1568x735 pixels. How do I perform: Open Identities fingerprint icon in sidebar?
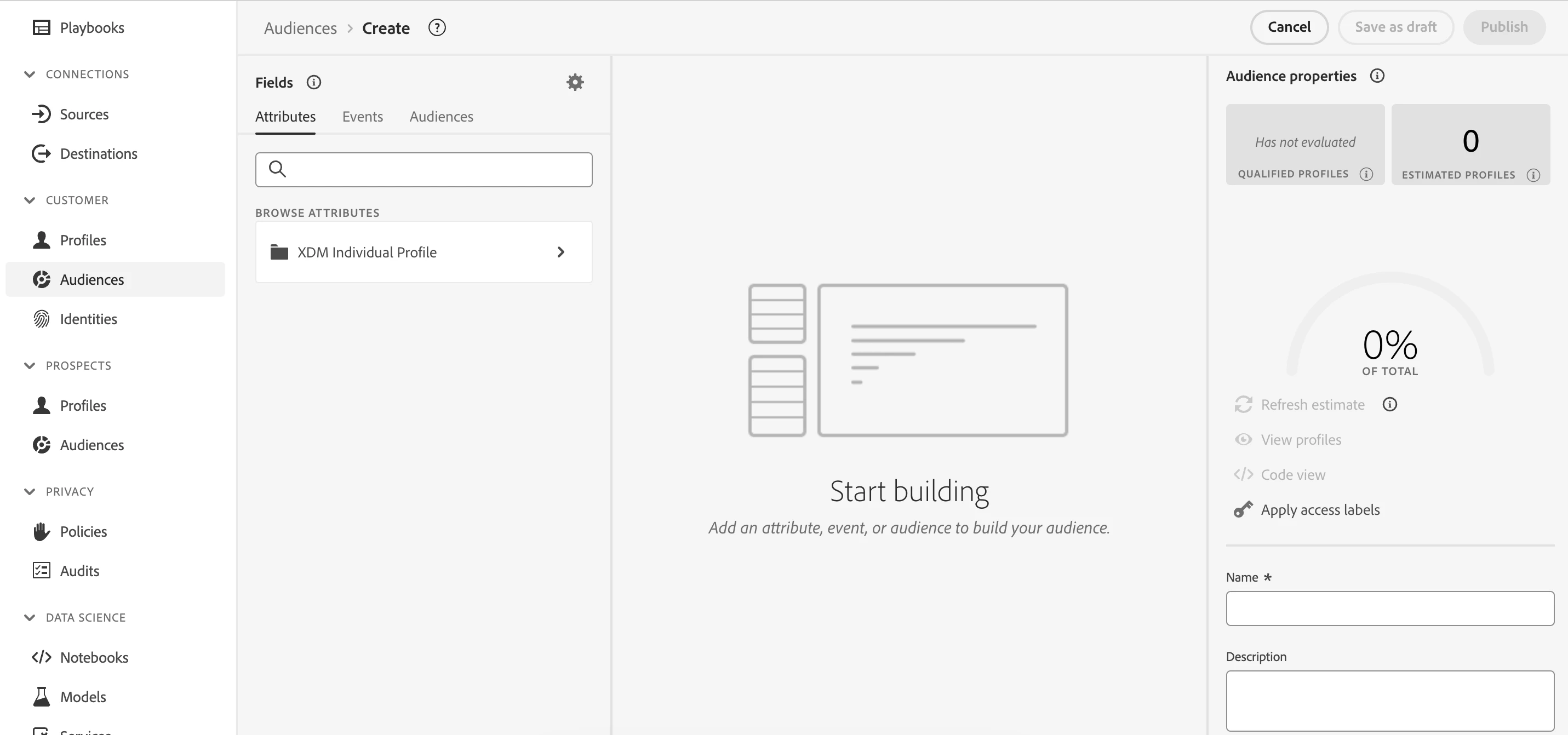pyautogui.click(x=42, y=319)
